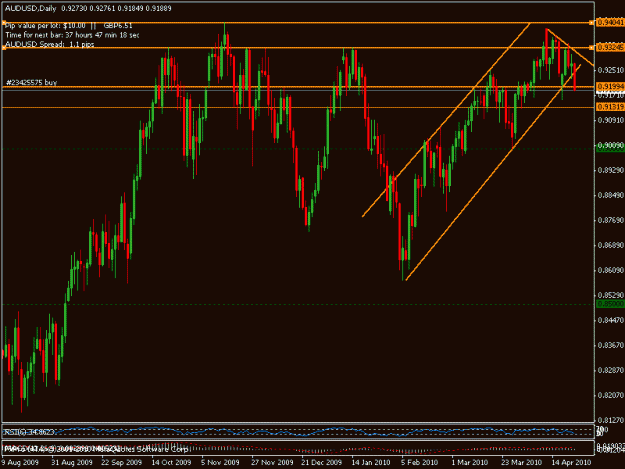Click the '5 Feb 2010' date label
This screenshot has height=469, width=625.
click(419, 463)
